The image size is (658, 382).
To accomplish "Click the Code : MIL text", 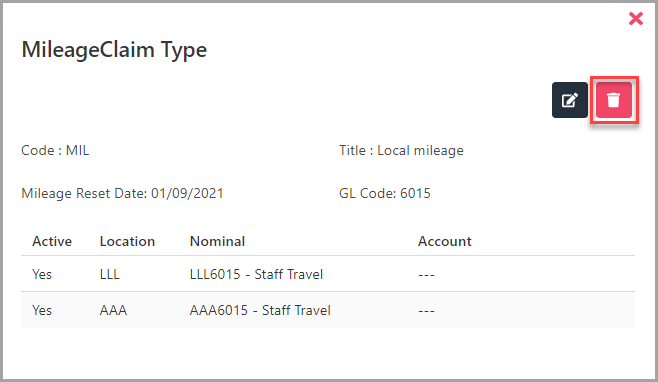I will pyautogui.click(x=55, y=150).
